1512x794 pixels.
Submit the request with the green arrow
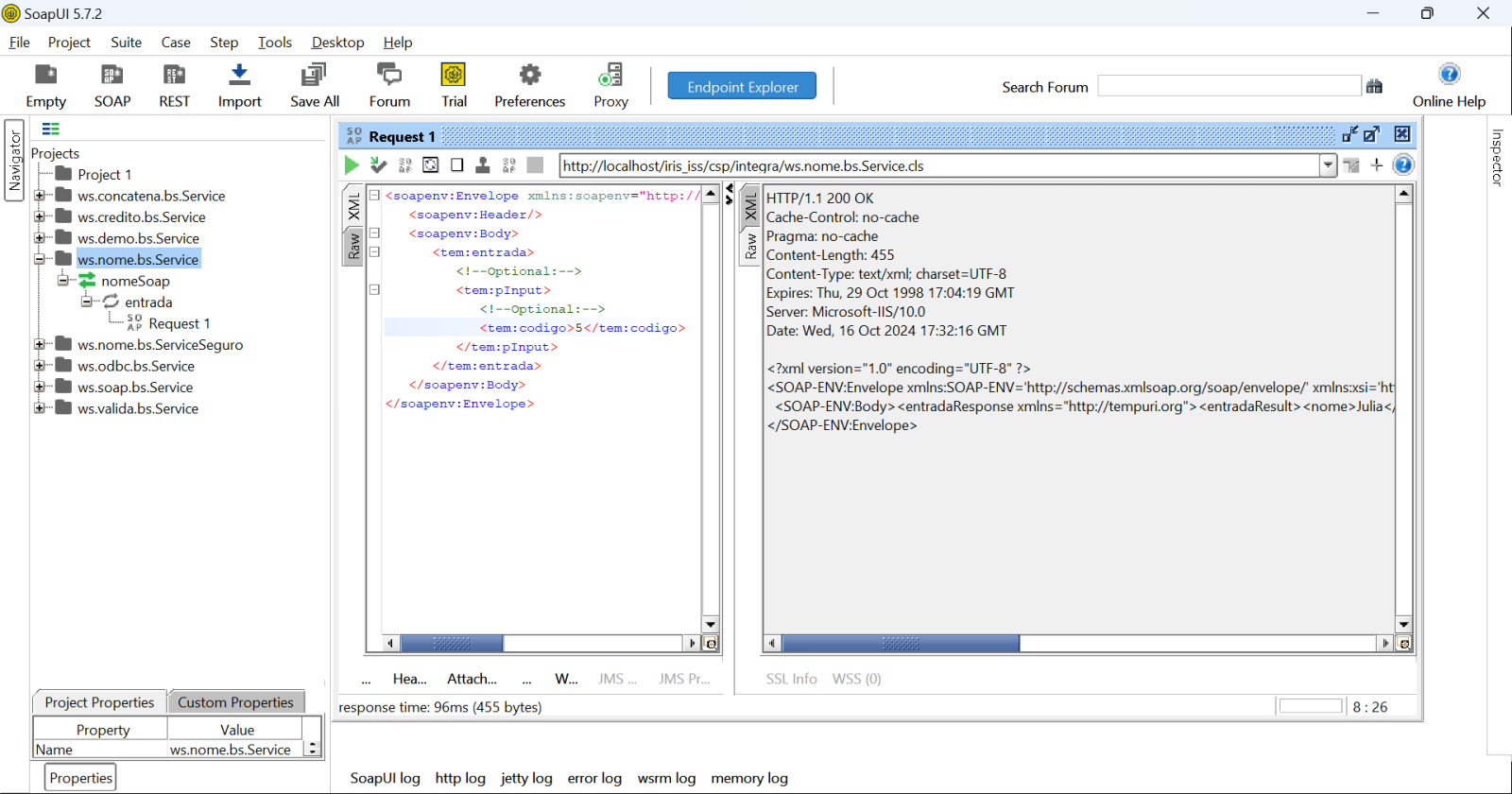(x=352, y=165)
